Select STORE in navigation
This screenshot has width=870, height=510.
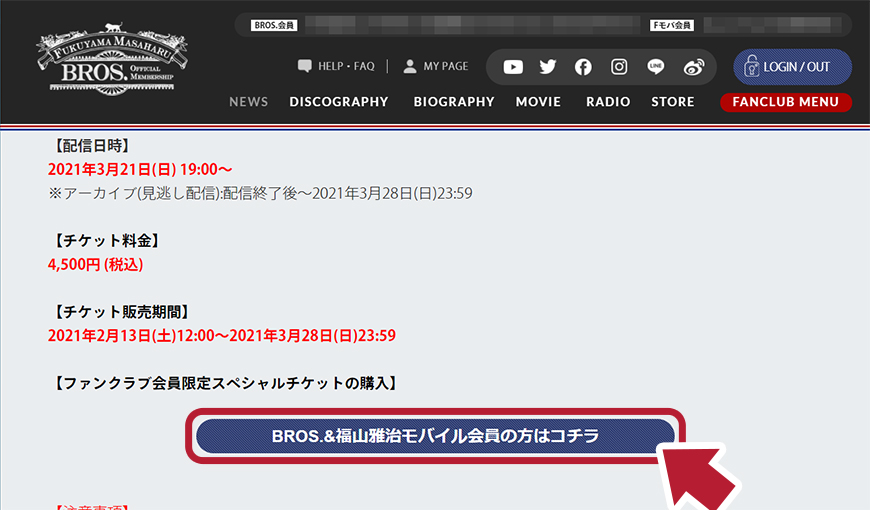673,102
